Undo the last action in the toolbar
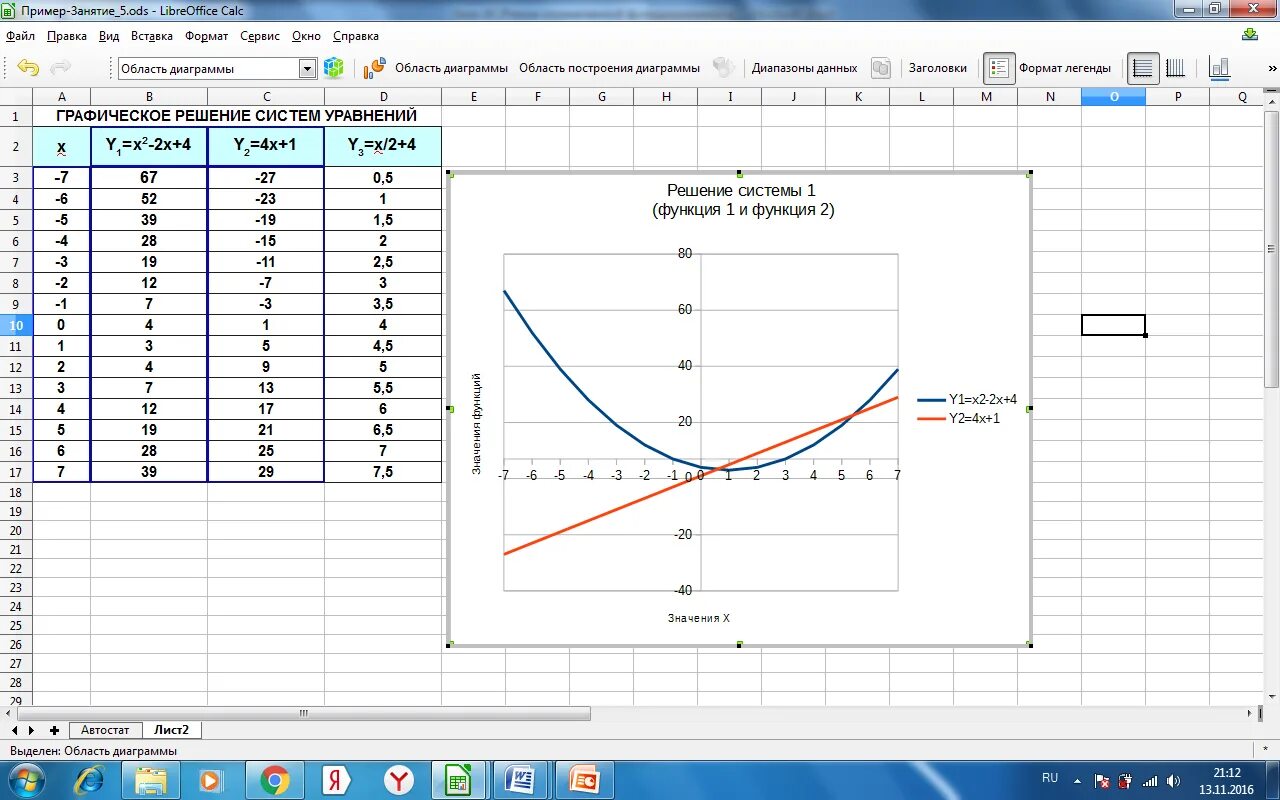The image size is (1280, 800). pos(28,68)
